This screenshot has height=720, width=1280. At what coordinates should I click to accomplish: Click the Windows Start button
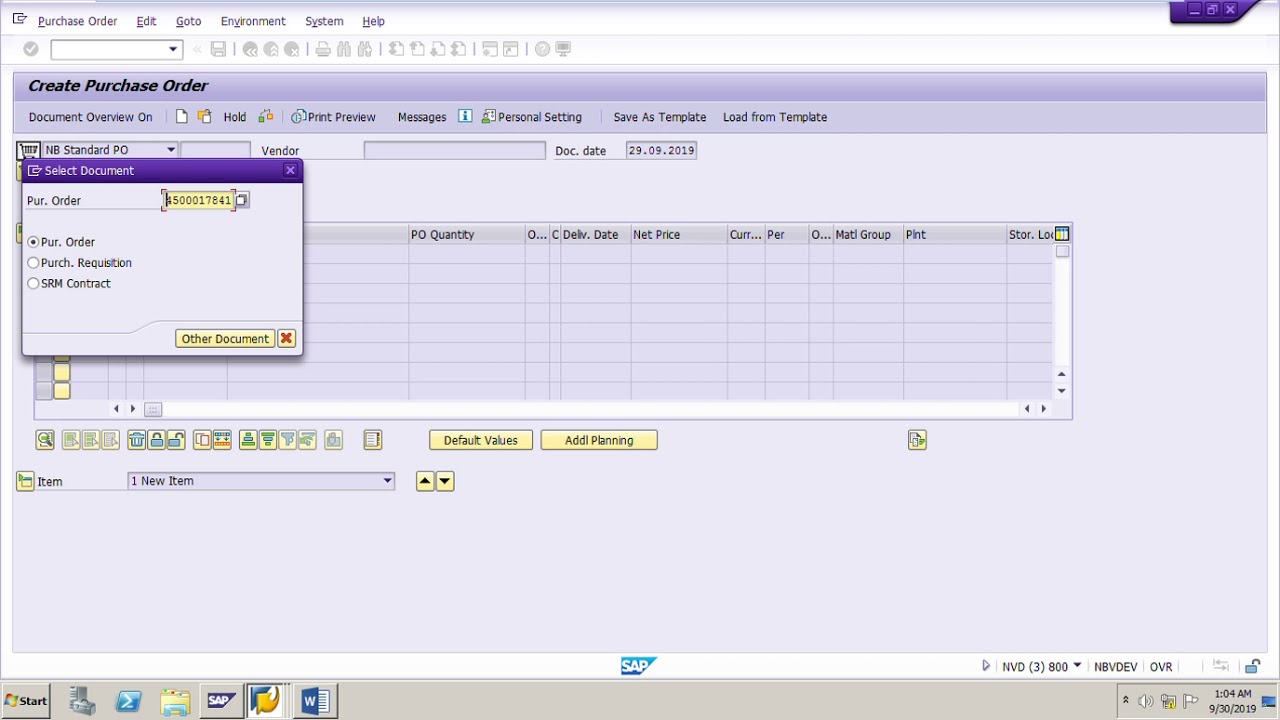pos(27,701)
